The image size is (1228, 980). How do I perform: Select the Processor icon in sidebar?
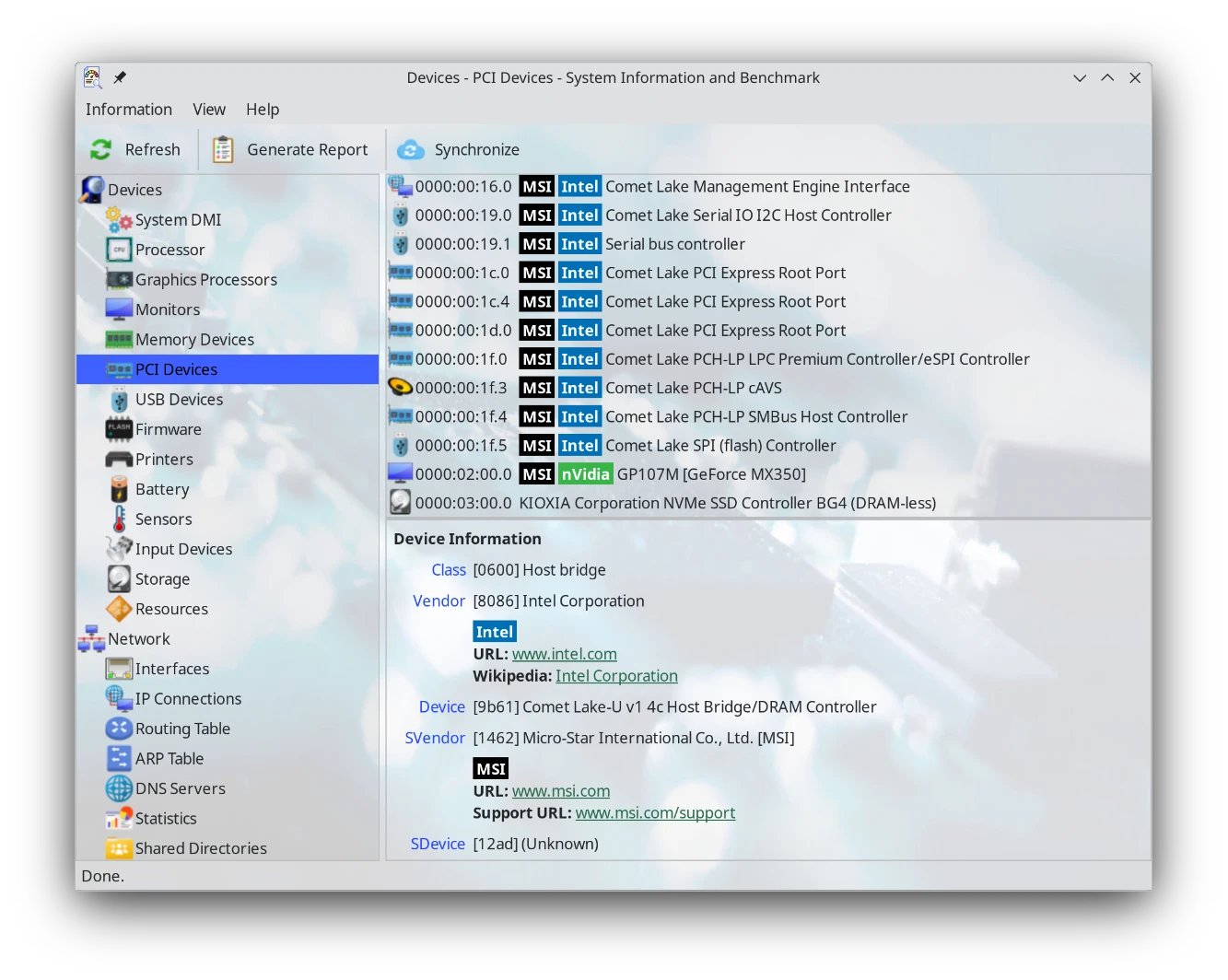point(119,250)
